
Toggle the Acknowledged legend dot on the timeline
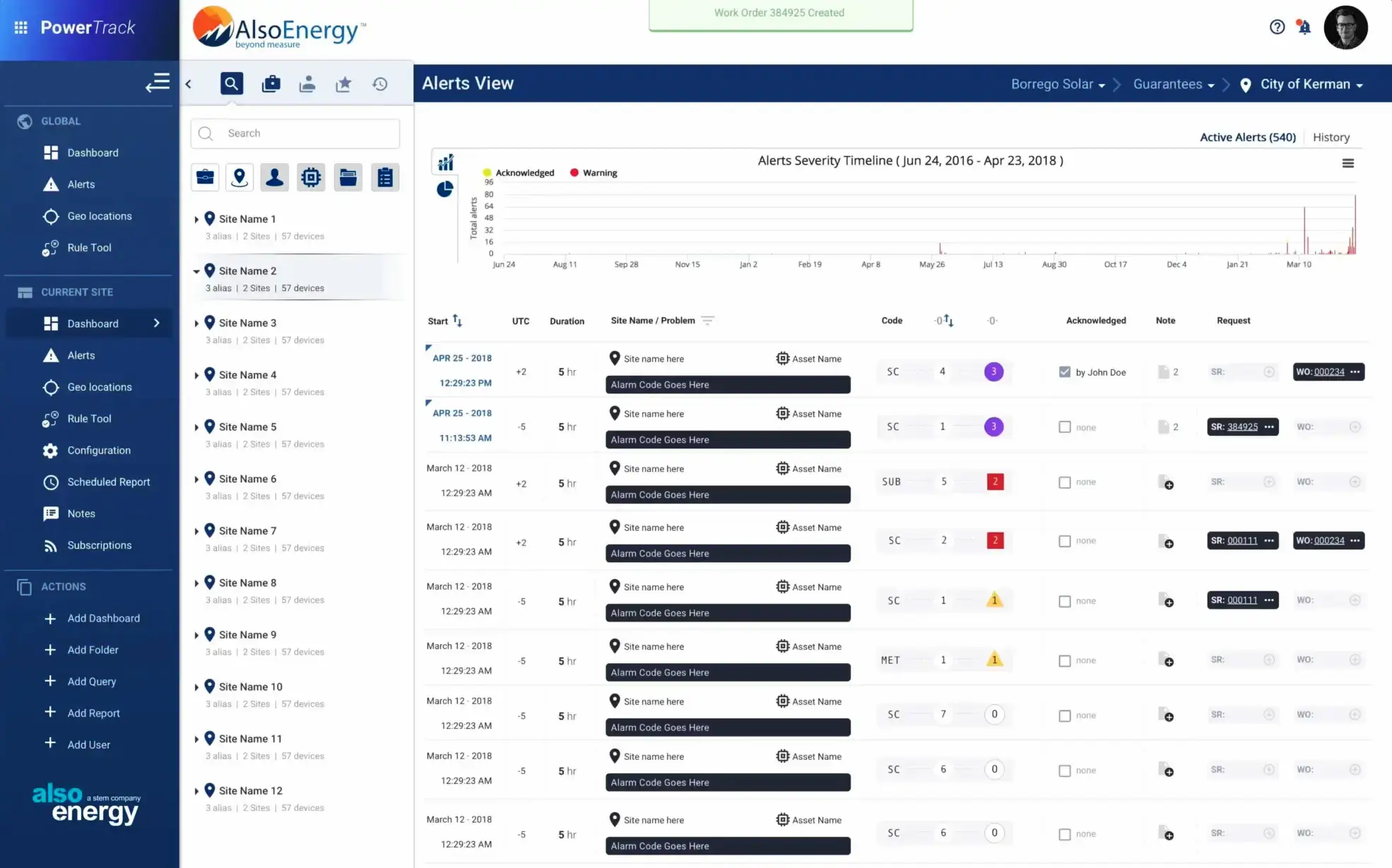(x=487, y=172)
